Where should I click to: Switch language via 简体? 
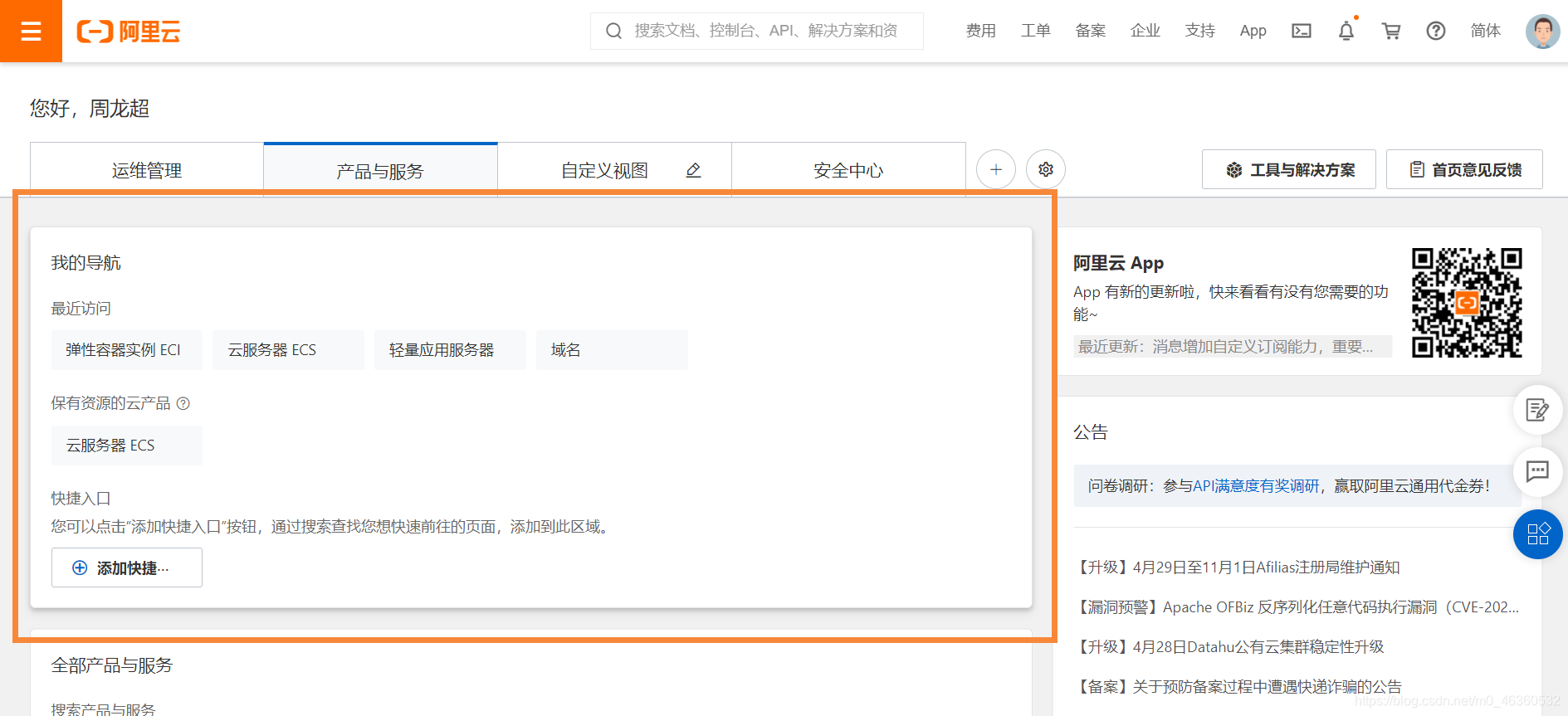tap(1486, 31)
